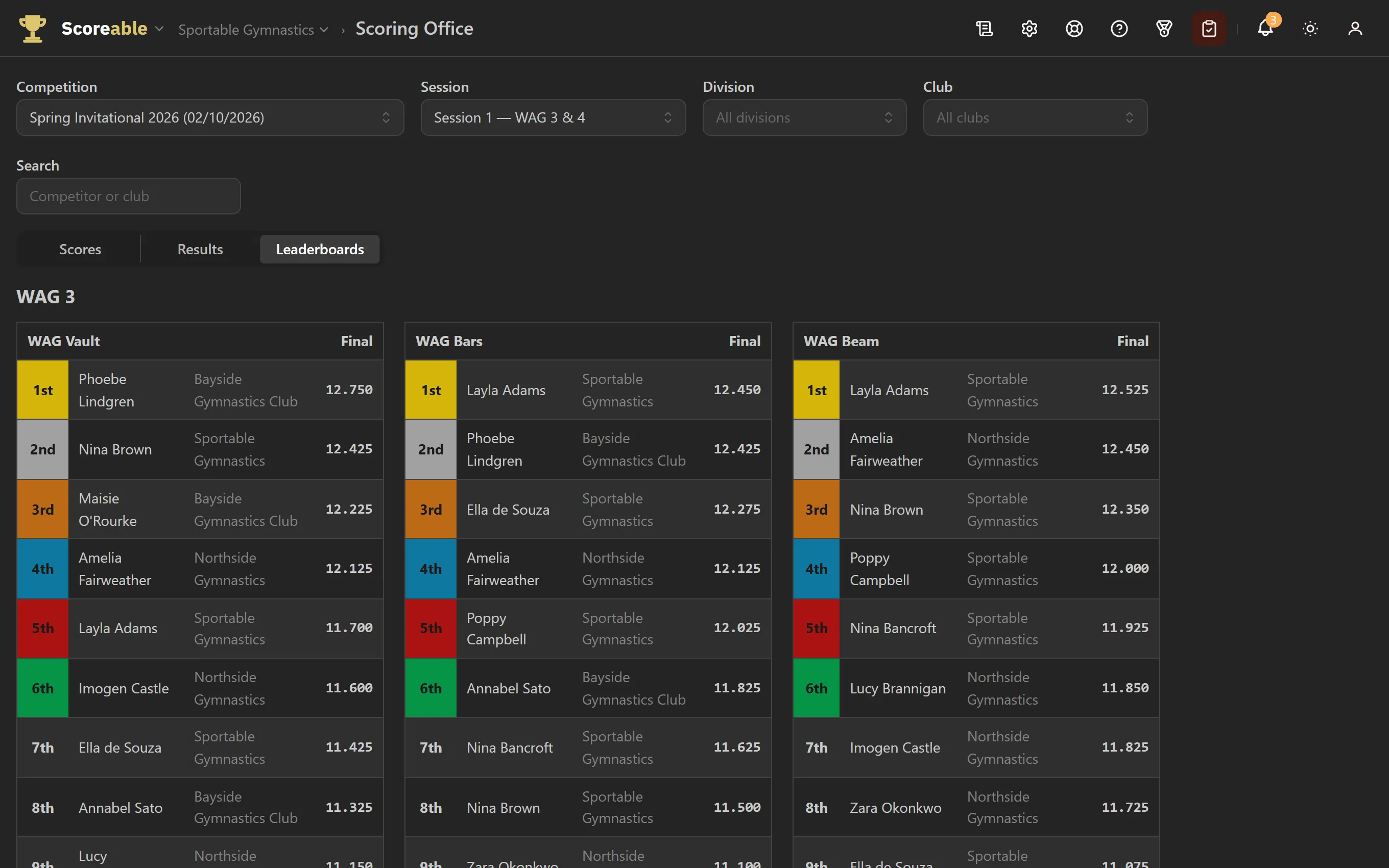1389x868 pixels.
Task: Click the WAG Bars leaderboard header
Action: tap(588, 341)
